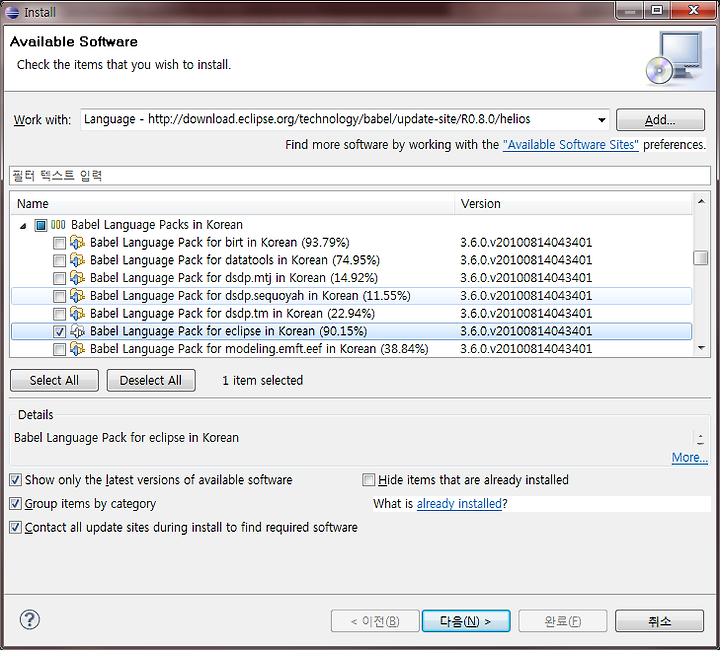
Task: Collapse the Babel Language Packs in Korean tree node
Action: click(x=23, y=225)
